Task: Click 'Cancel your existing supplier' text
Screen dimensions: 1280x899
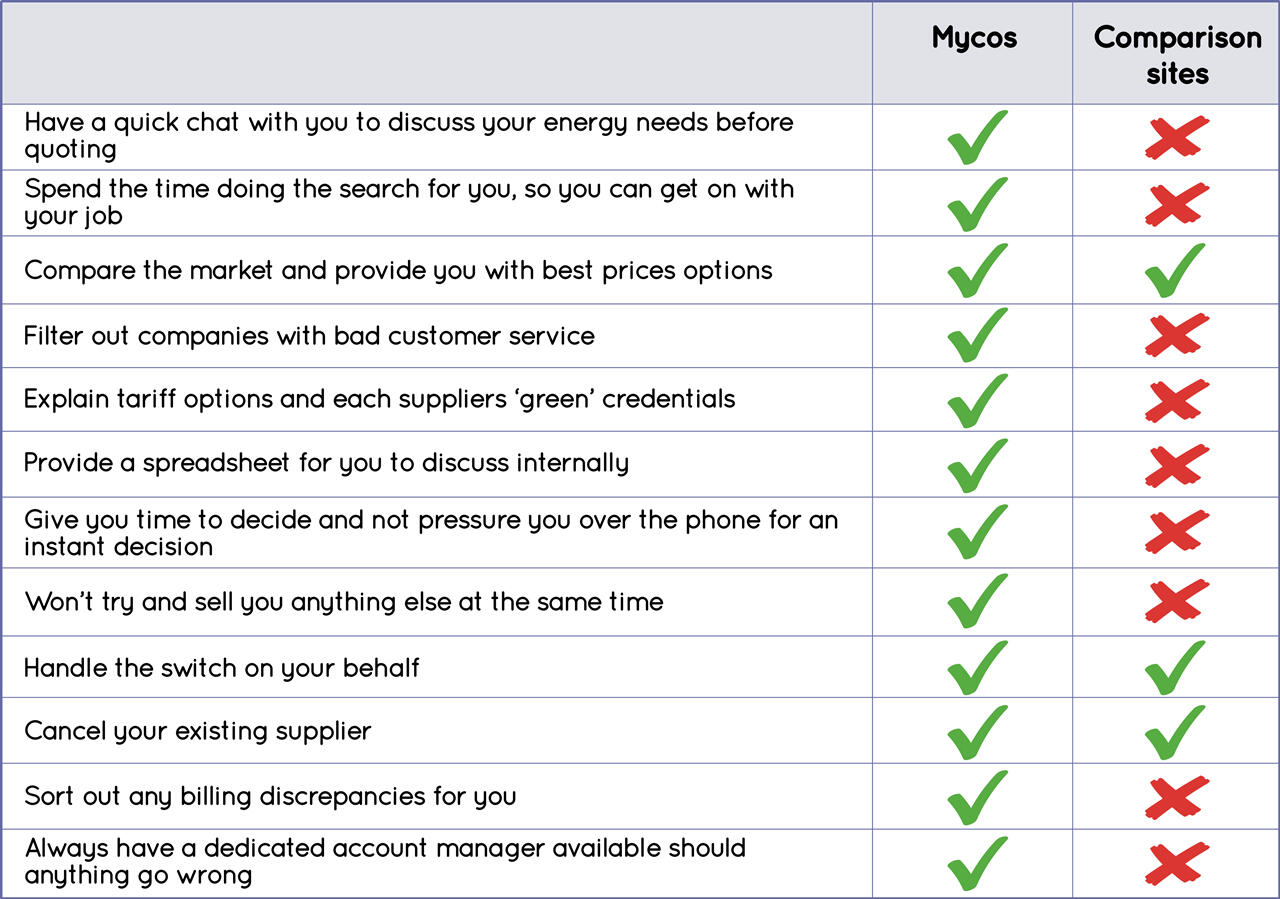Action: (198, 731)
